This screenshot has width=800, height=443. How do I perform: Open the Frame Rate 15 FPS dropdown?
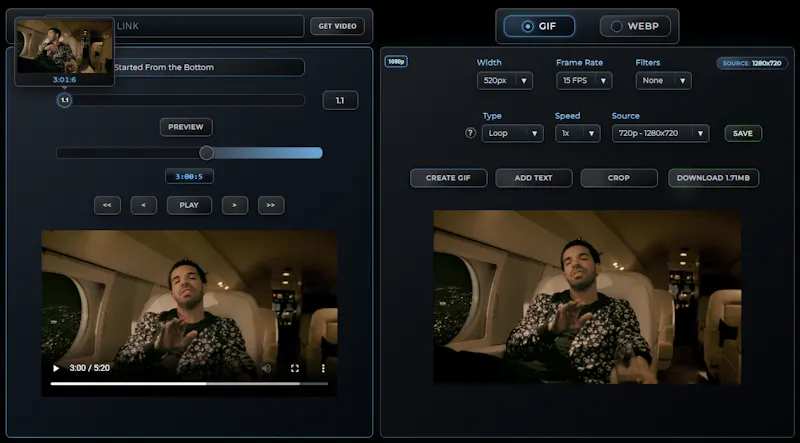[584, 81]
